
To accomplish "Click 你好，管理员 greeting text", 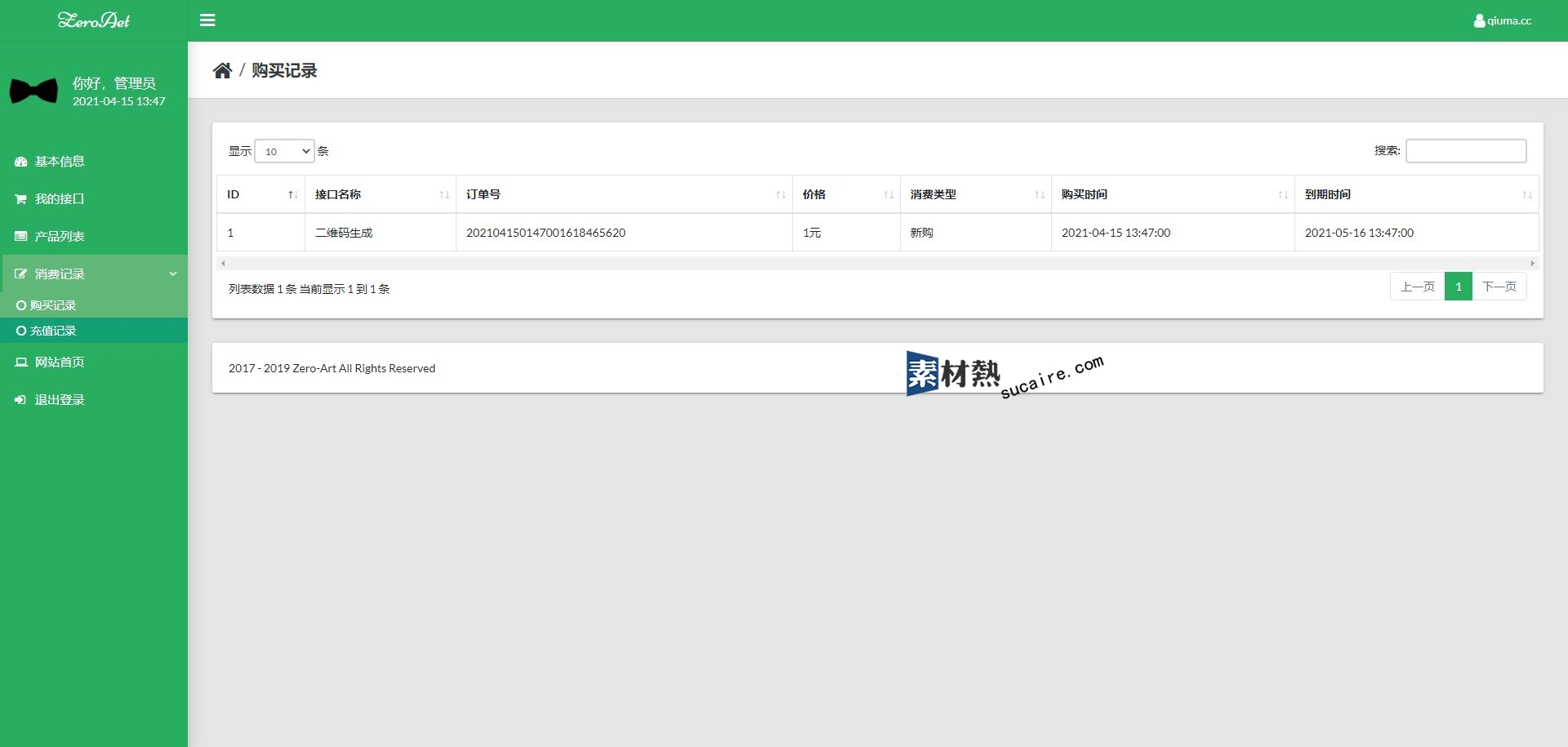I will point(114,83).
